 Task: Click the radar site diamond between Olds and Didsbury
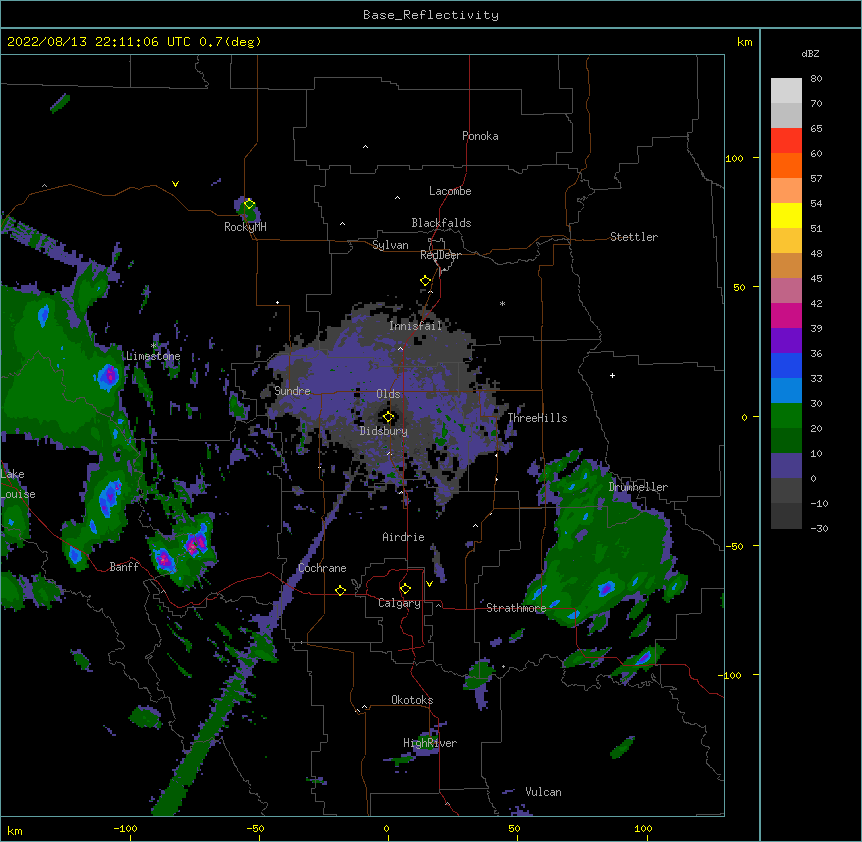(388, 417)
